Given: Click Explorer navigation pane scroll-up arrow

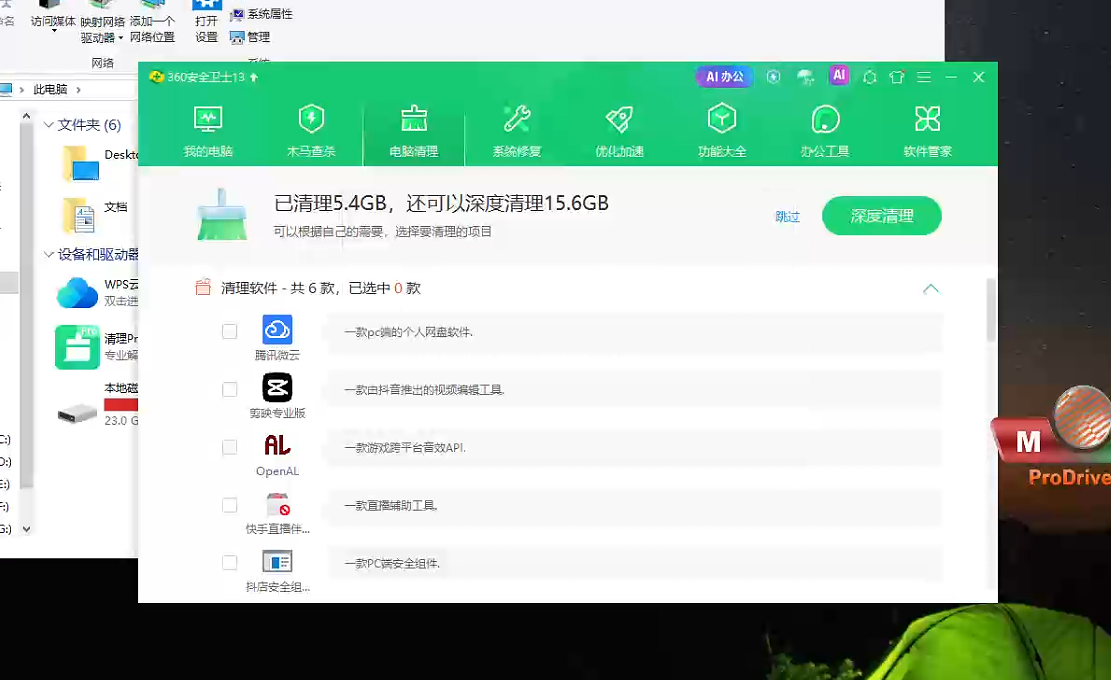Looking at the screenshot, I should pos(26,115).
